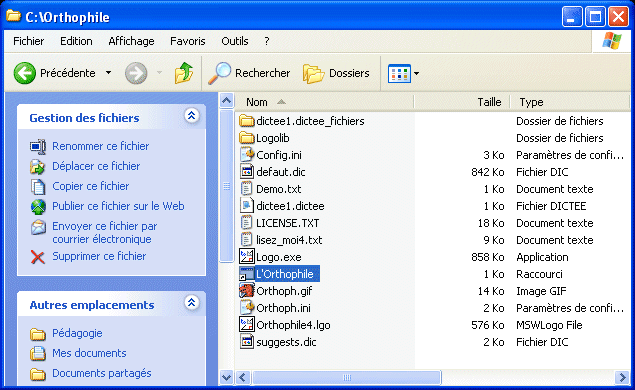Click the 842 Ko size cell

[488, 172]
